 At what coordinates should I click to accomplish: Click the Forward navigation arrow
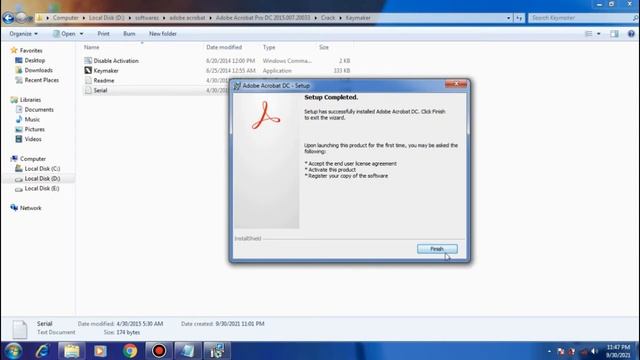(x=22, y=18)
